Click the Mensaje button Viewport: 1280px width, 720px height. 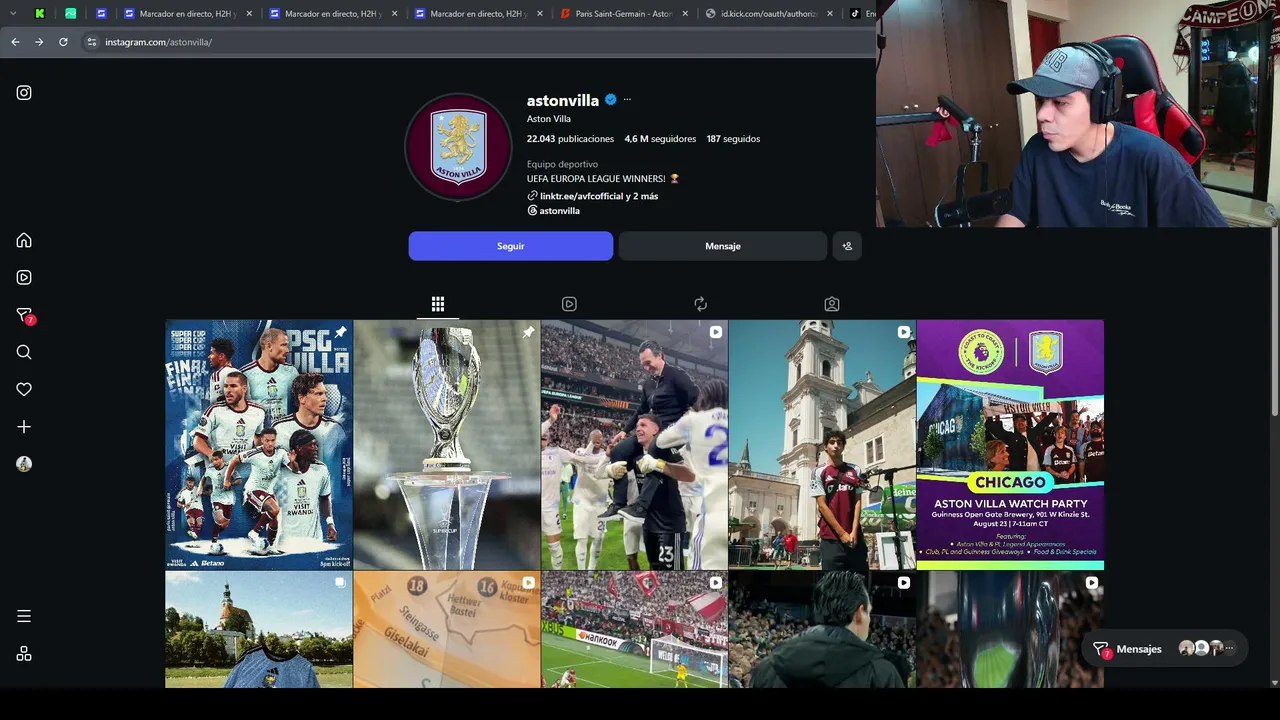[x=723, y=246]
